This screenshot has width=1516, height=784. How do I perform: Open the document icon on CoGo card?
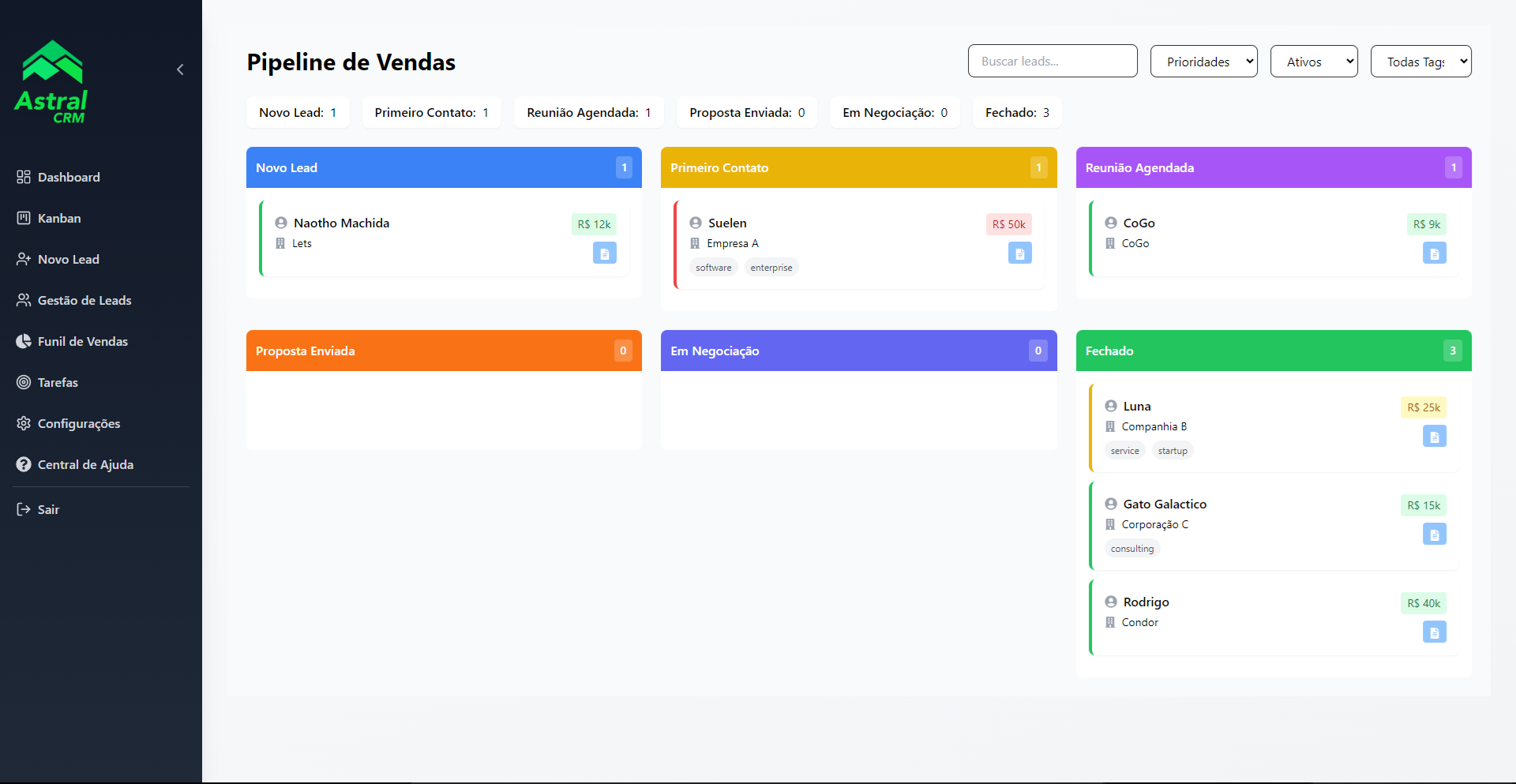1434,253
